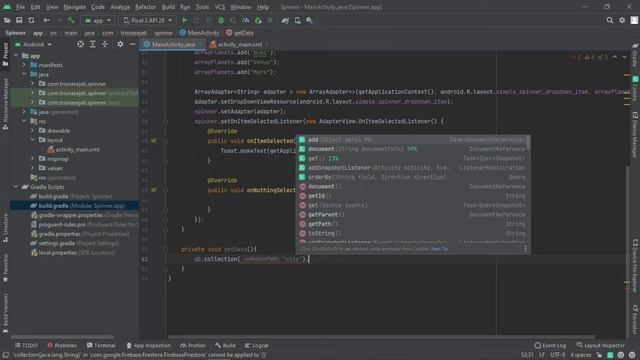Open the Android project view dropdown
The height and width of the screenshot is (360, 640).
pyautogui.click(x=33, y=44)
